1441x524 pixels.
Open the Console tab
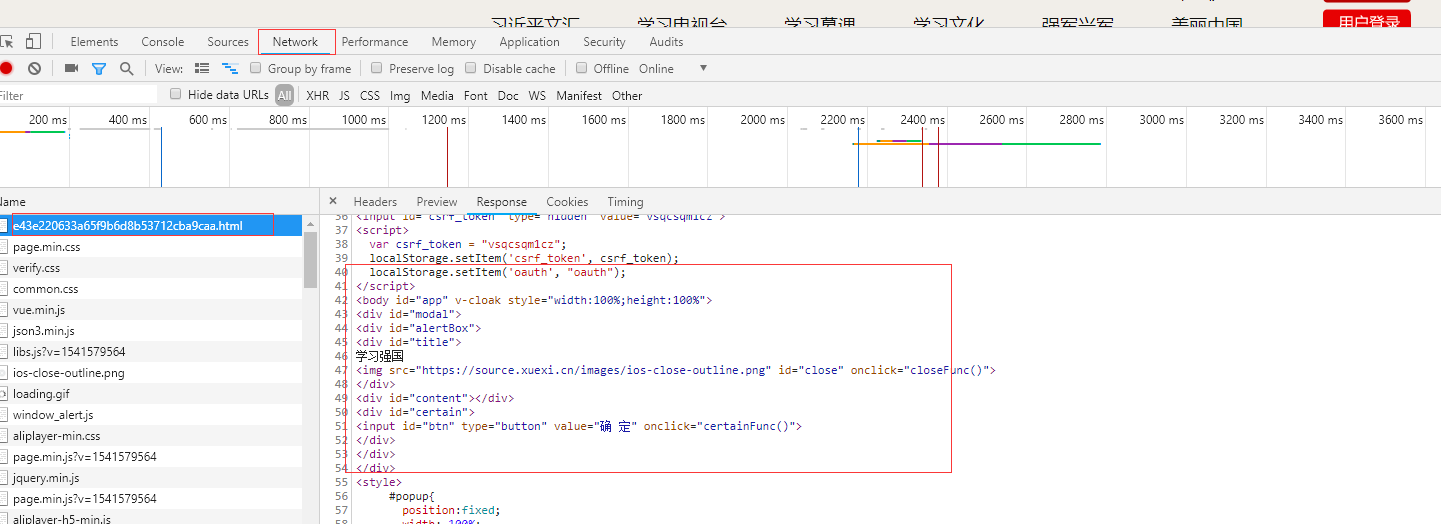163,42
